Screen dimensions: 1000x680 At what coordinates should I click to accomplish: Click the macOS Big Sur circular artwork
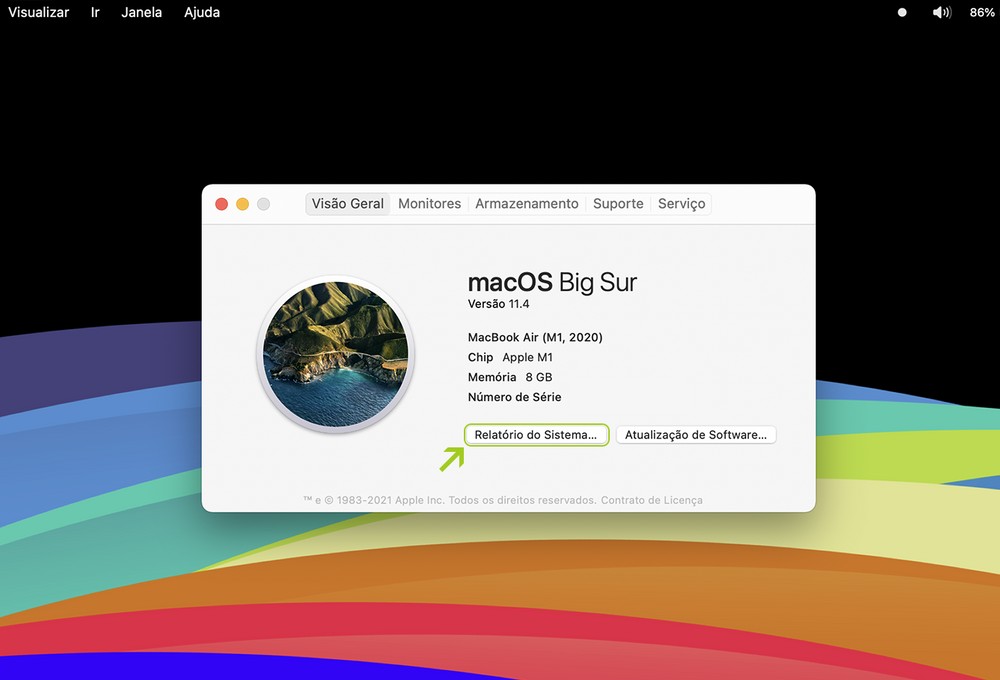pyautogui.click(x=335, y=356)
